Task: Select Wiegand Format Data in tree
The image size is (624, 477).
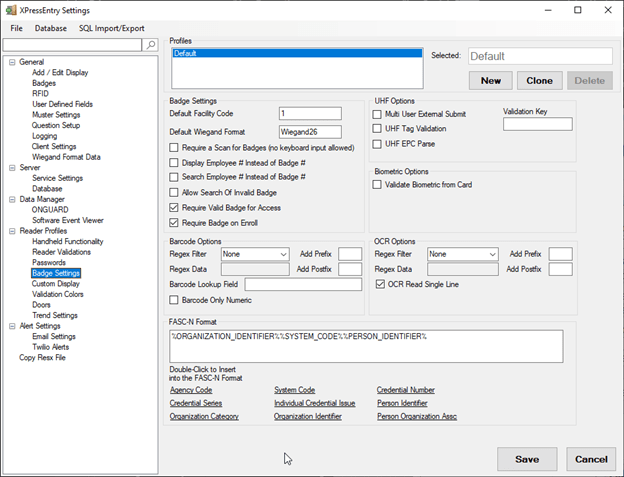Action: point(66,157)
